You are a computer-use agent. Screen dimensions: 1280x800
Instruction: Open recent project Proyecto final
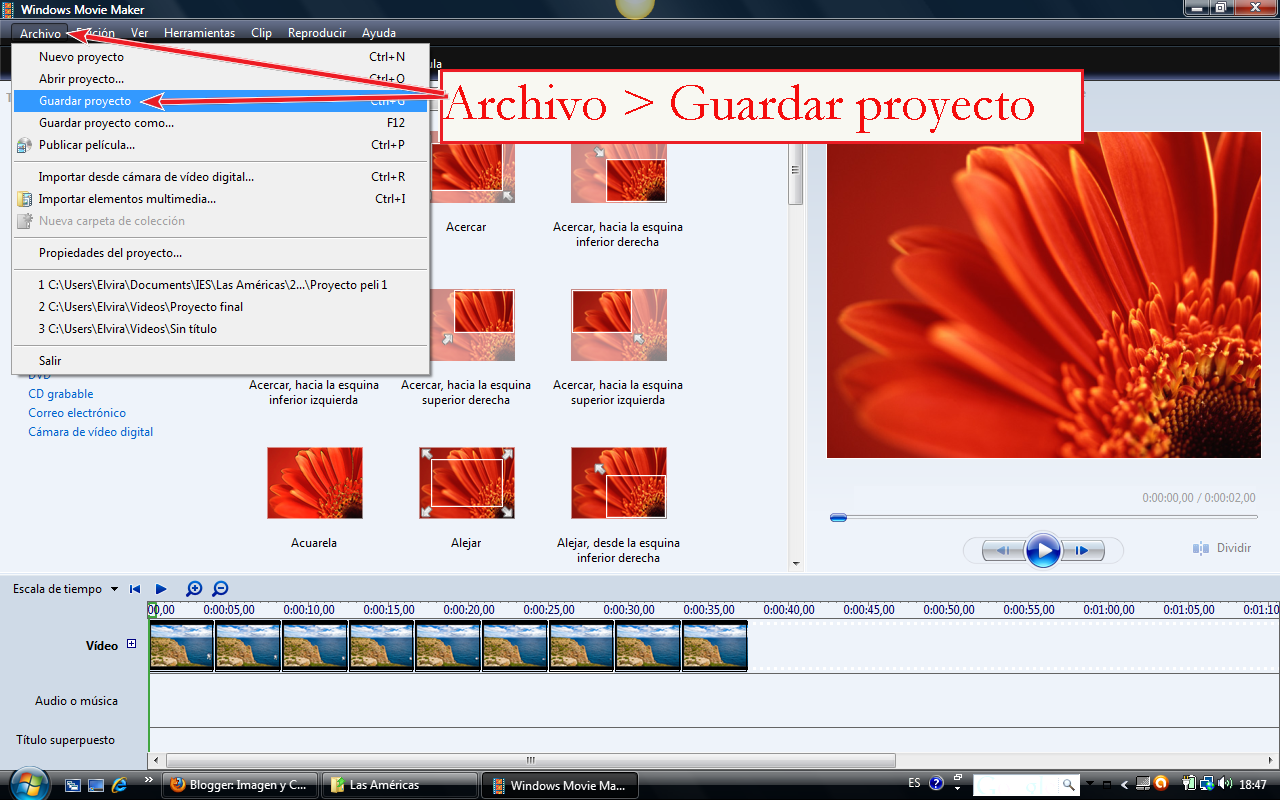tap(221, 307)
